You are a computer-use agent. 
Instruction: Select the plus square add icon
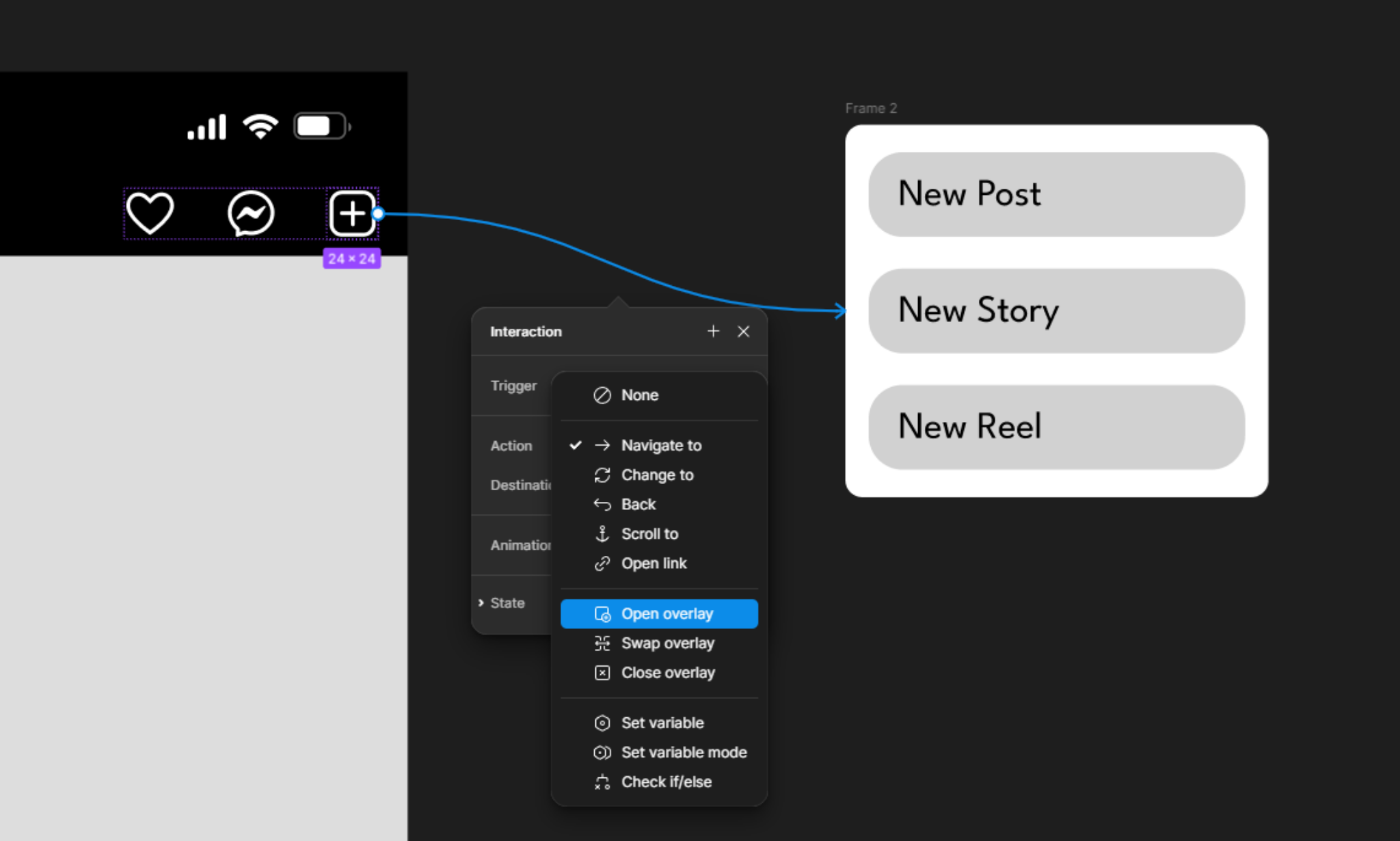tap(352, 213)
